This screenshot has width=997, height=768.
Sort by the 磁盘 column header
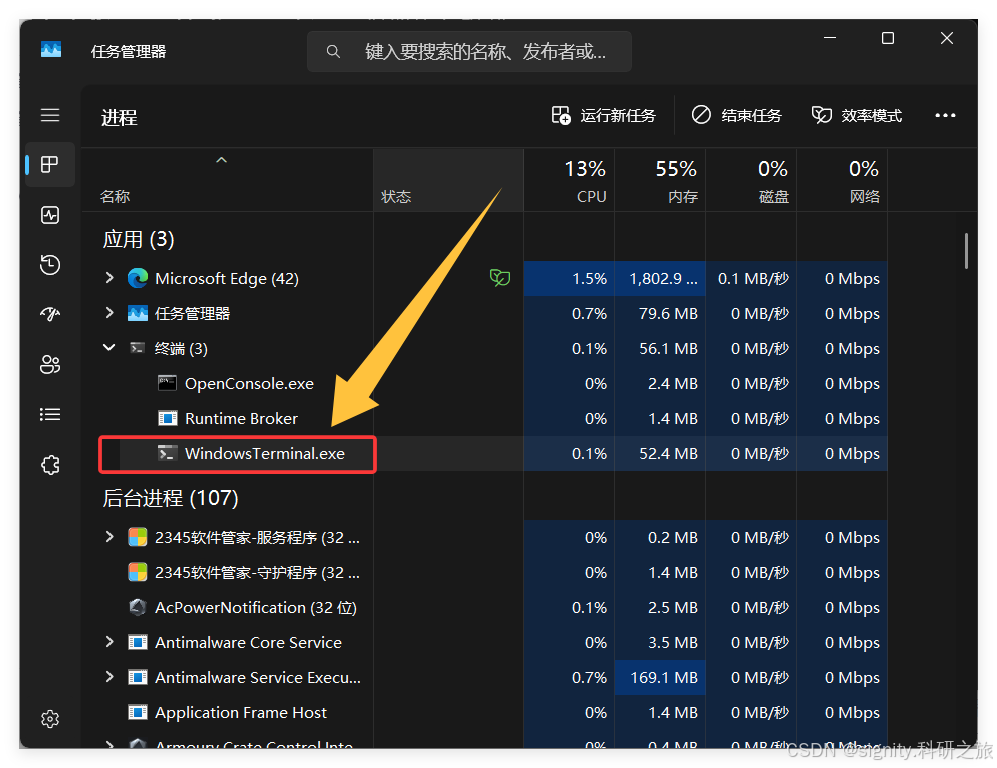coord(752,181)
